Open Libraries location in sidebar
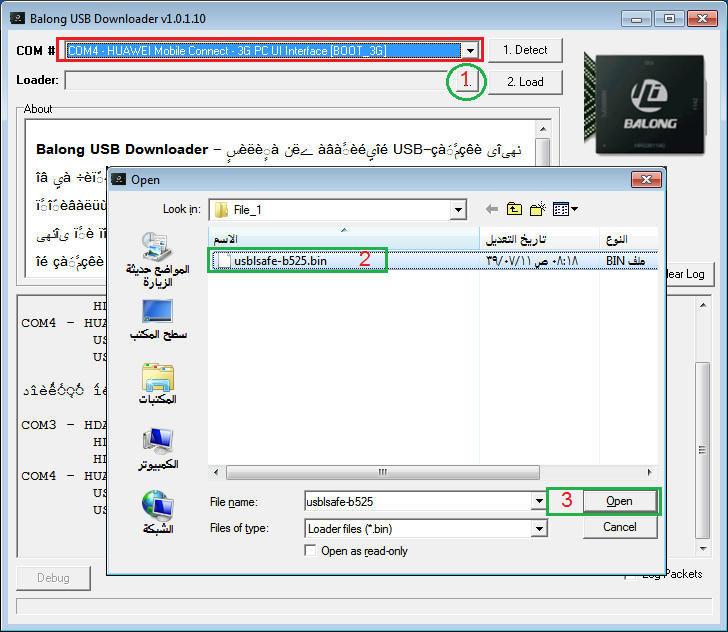The height and width of the screenshot is (632, 728). coord(157,384)
